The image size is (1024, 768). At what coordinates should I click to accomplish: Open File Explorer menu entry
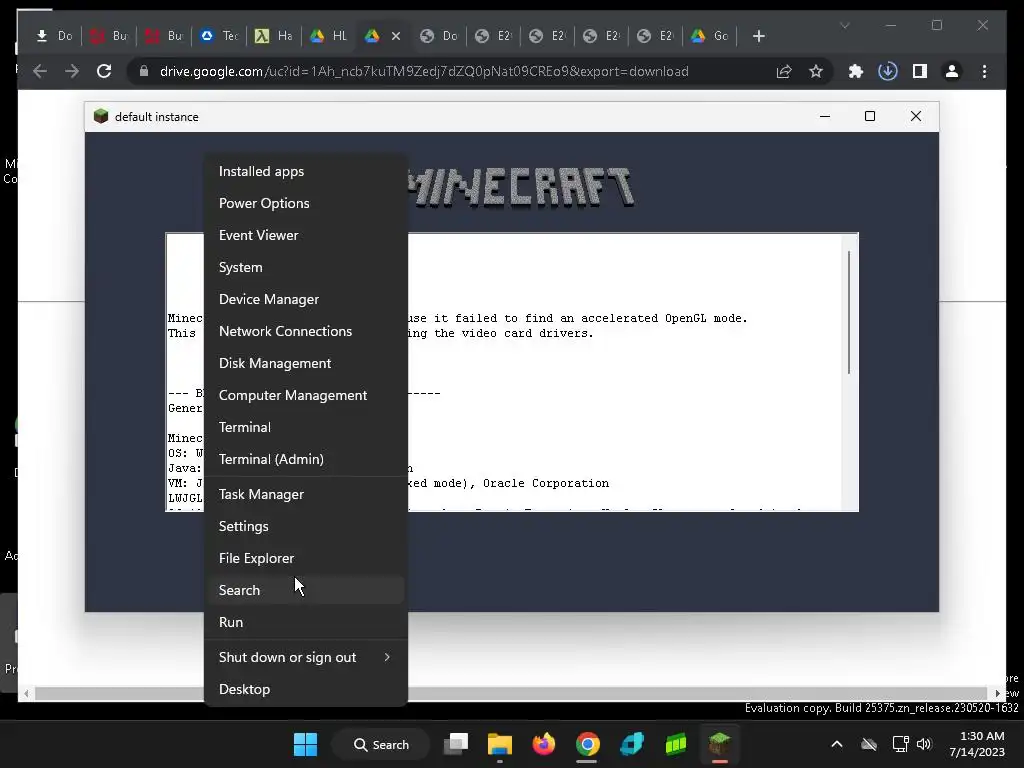click(x=305, y=558)
